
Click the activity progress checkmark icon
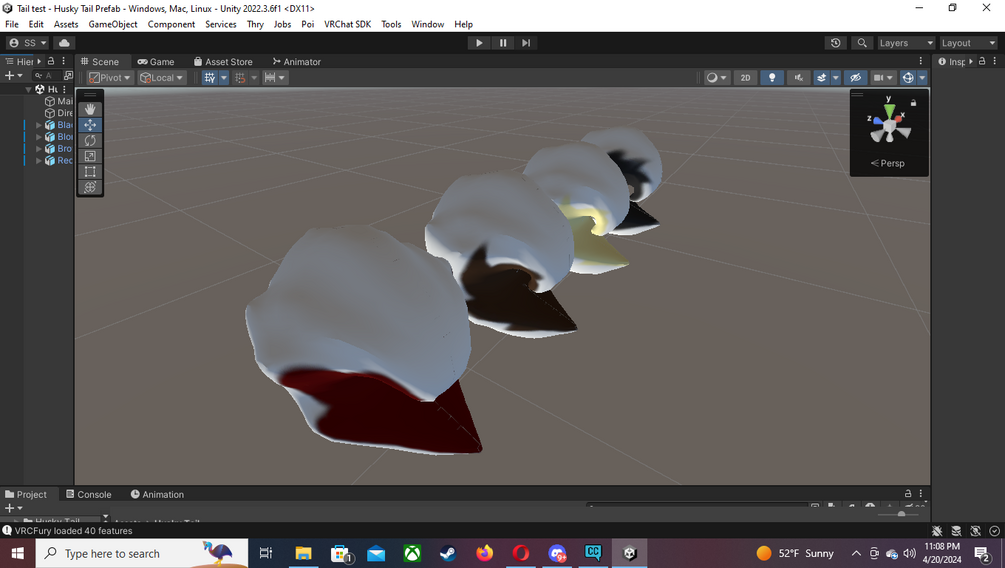coord(995,531)
